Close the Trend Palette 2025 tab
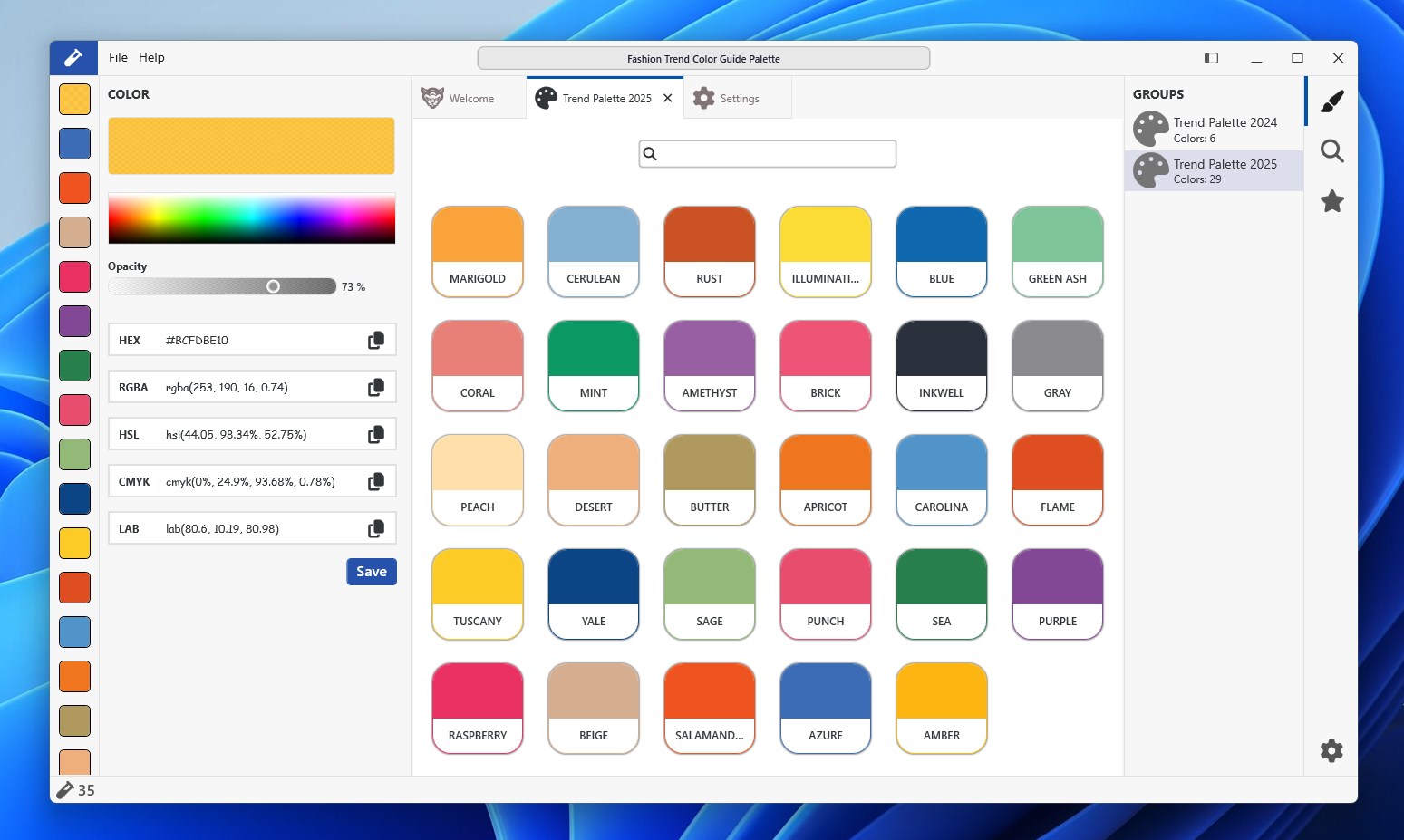This screenshot has width=1404, height=840. click(668, 98)
